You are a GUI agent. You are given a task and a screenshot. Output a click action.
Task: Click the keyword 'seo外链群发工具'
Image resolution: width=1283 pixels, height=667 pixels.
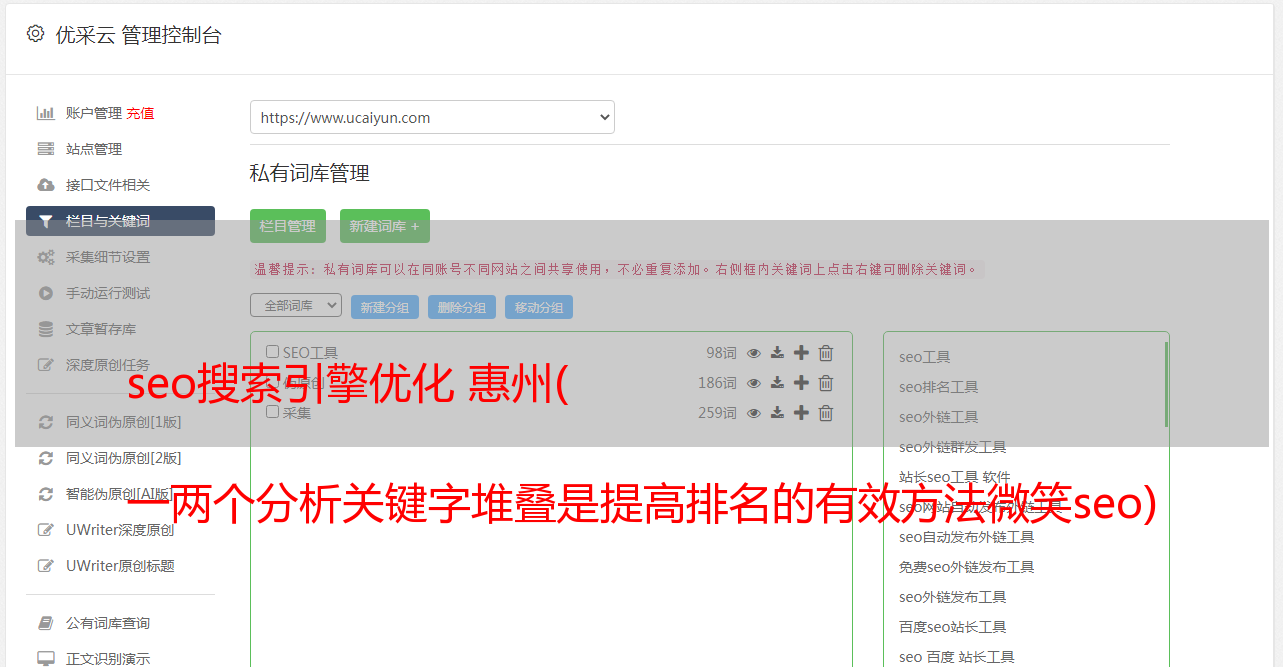(x=953, y=447)
